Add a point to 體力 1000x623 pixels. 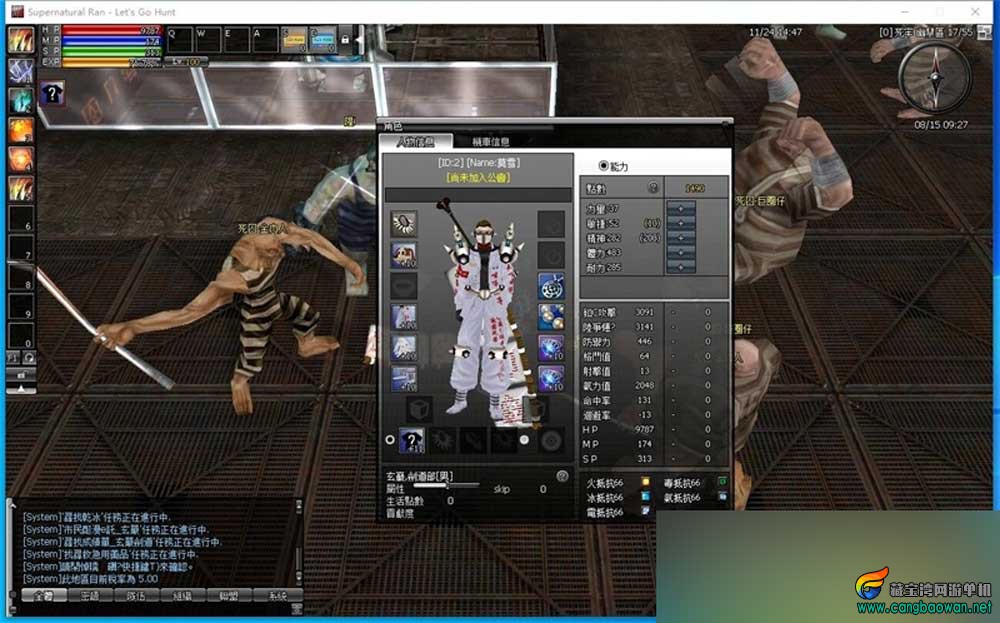pyautogui.click(x=680, y=253)
